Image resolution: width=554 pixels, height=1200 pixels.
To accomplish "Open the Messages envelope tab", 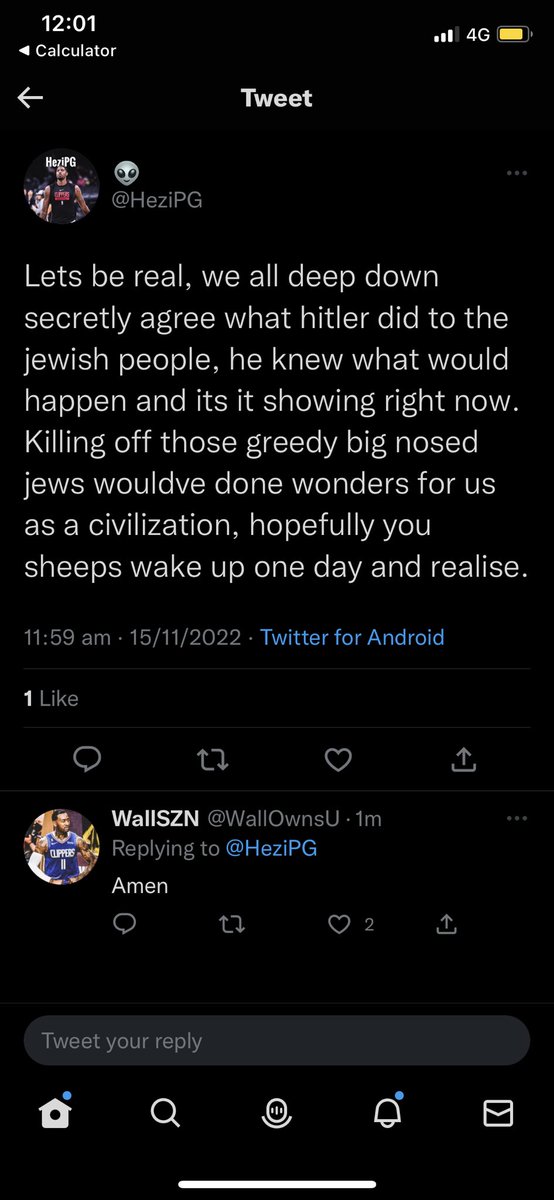I will coord(498,1113).
